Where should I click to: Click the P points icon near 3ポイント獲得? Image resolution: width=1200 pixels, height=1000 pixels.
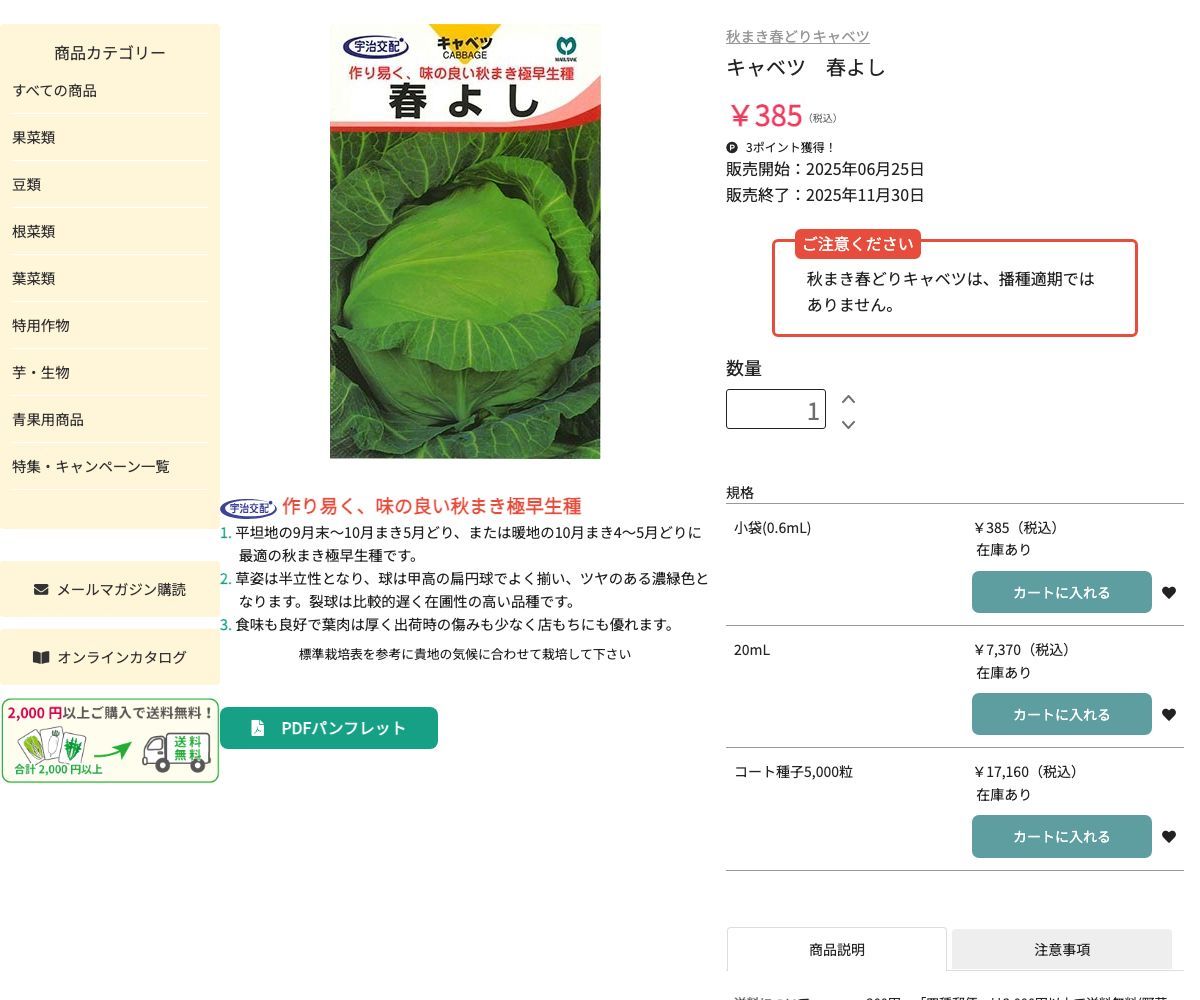pyautogui.click(x=731, y=147)
